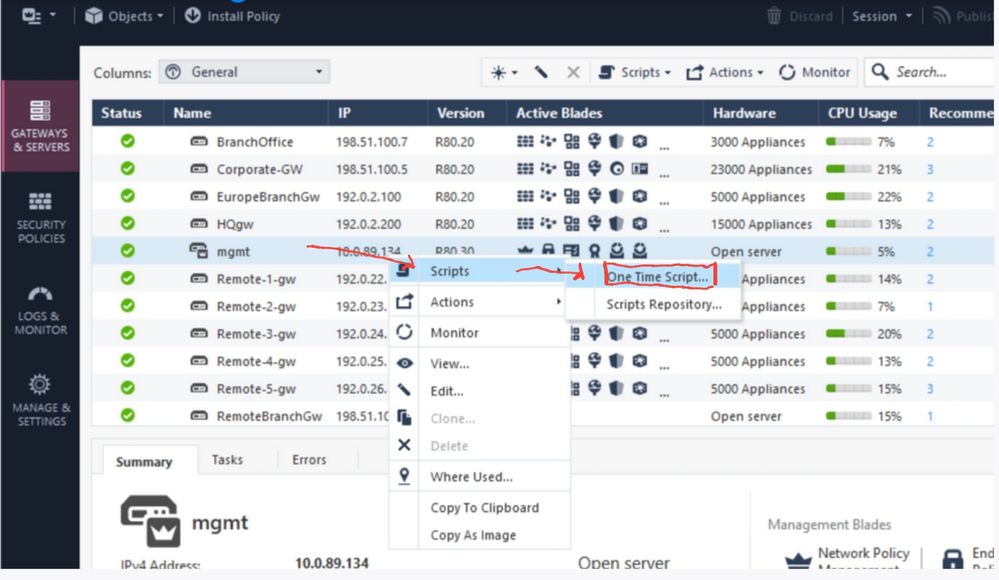Click the new object star icon
The image size is (999, 580).
503,72
